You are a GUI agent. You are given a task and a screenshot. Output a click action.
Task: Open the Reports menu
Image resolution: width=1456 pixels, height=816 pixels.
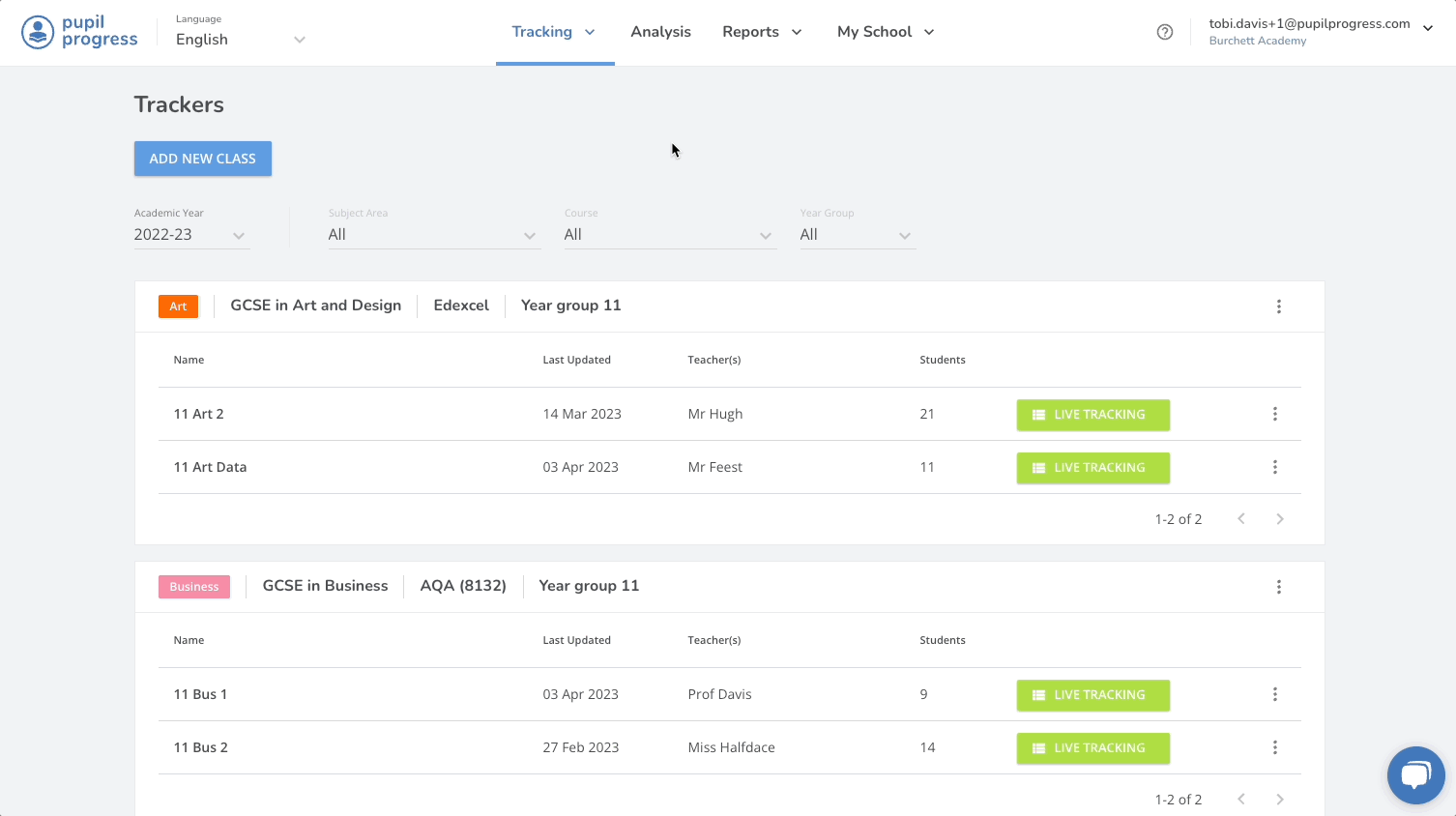[x=762, y=32]
